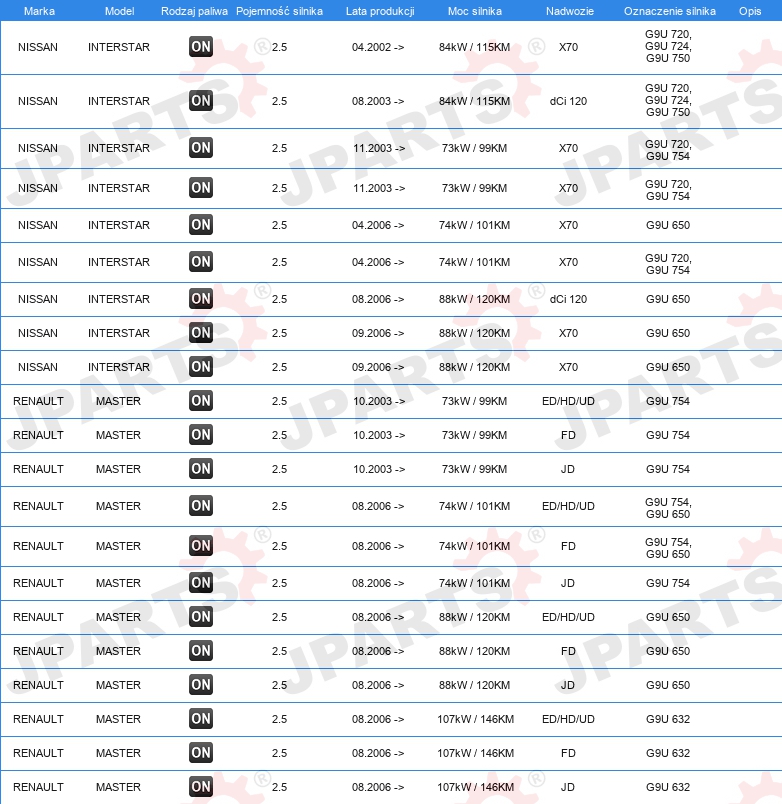Click ON badge in Master 107kW JD row
782x804 pixels.
pyautogui.click(x=200, y=787)
